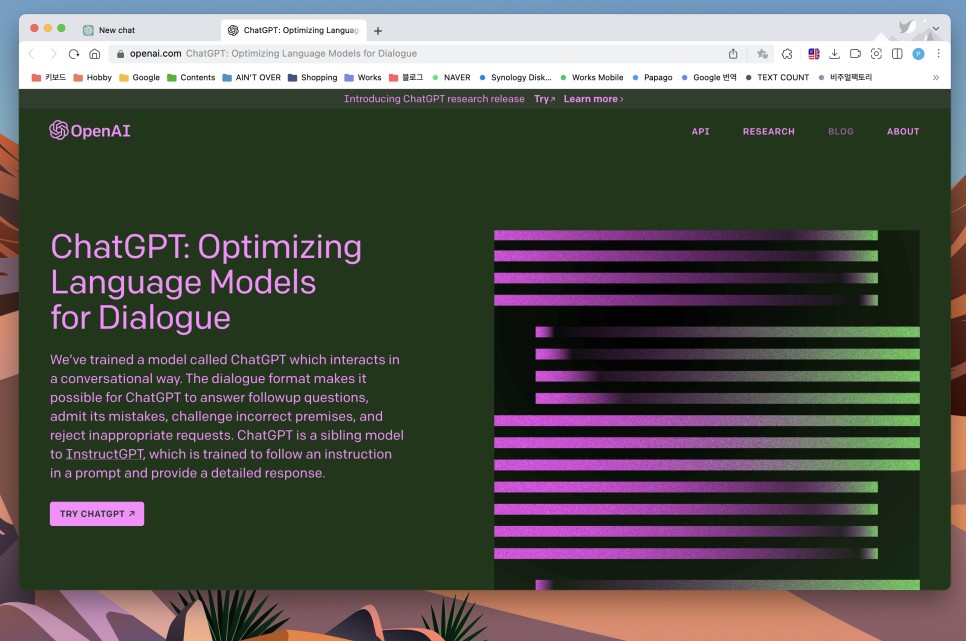Toggle the side panel split-view icon
Viewport: 966px width, 641px height.
[897, 54]
